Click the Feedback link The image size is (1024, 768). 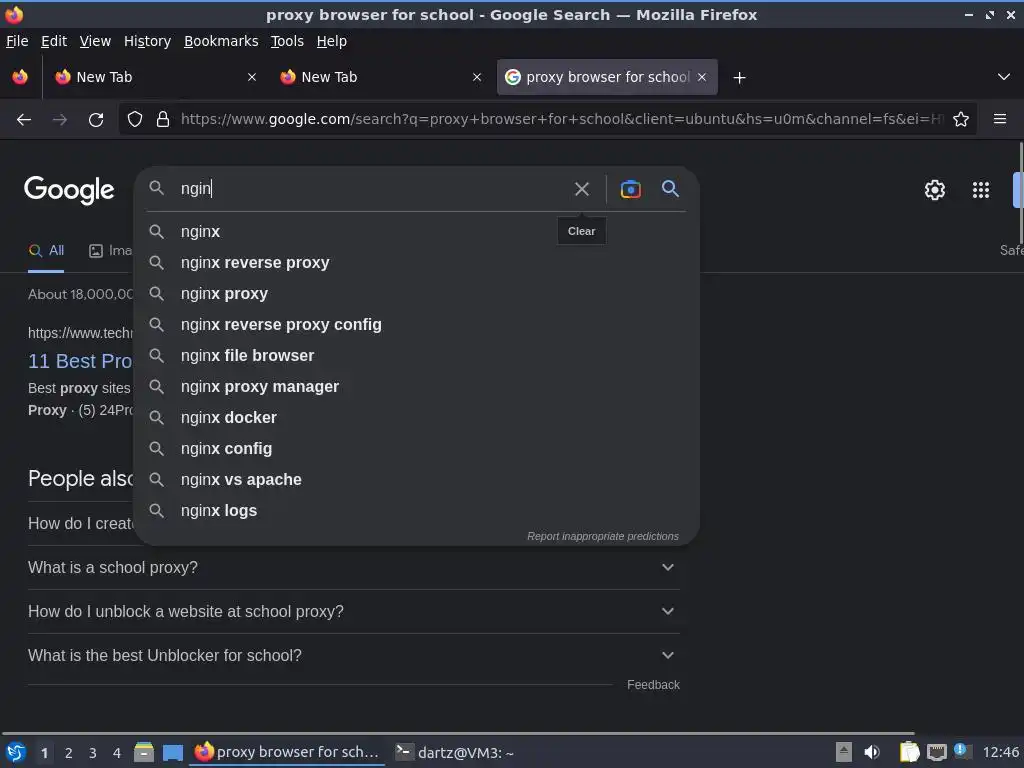(x=653, y=685)
